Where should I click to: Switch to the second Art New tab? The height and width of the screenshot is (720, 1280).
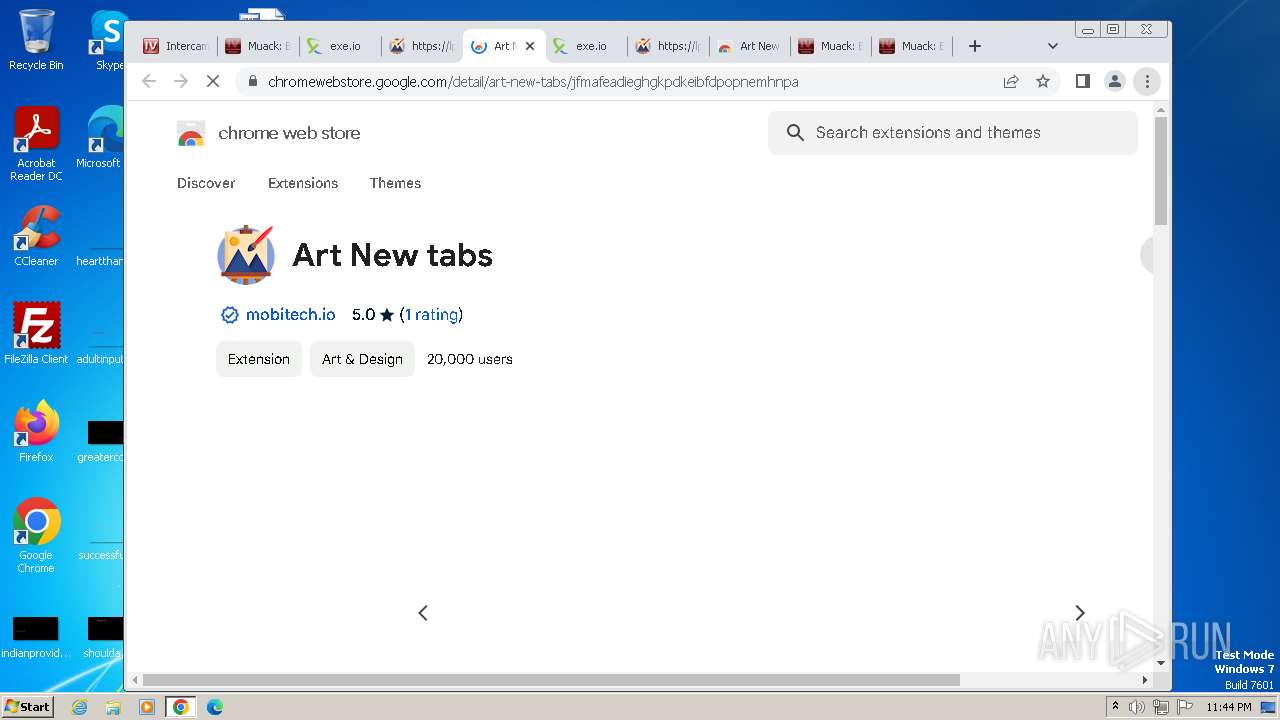(x=750, y=46)
